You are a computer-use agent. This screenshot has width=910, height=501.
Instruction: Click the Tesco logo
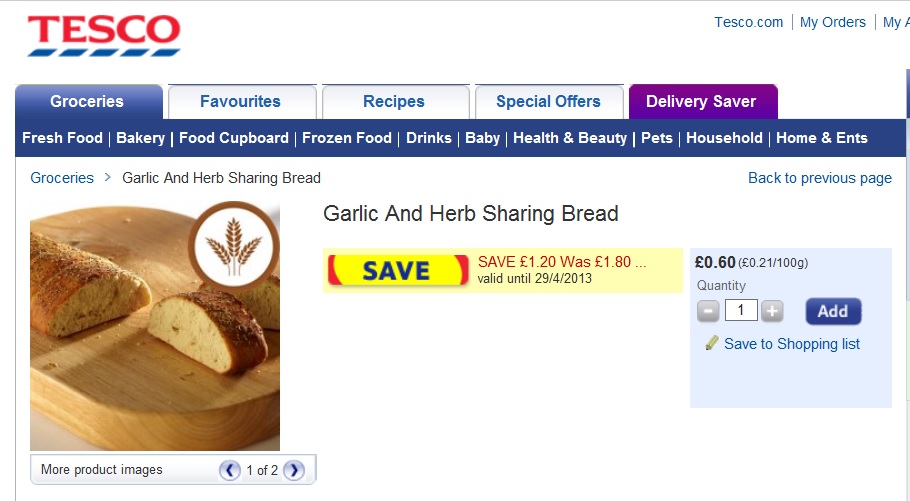[x=104, y=34]
